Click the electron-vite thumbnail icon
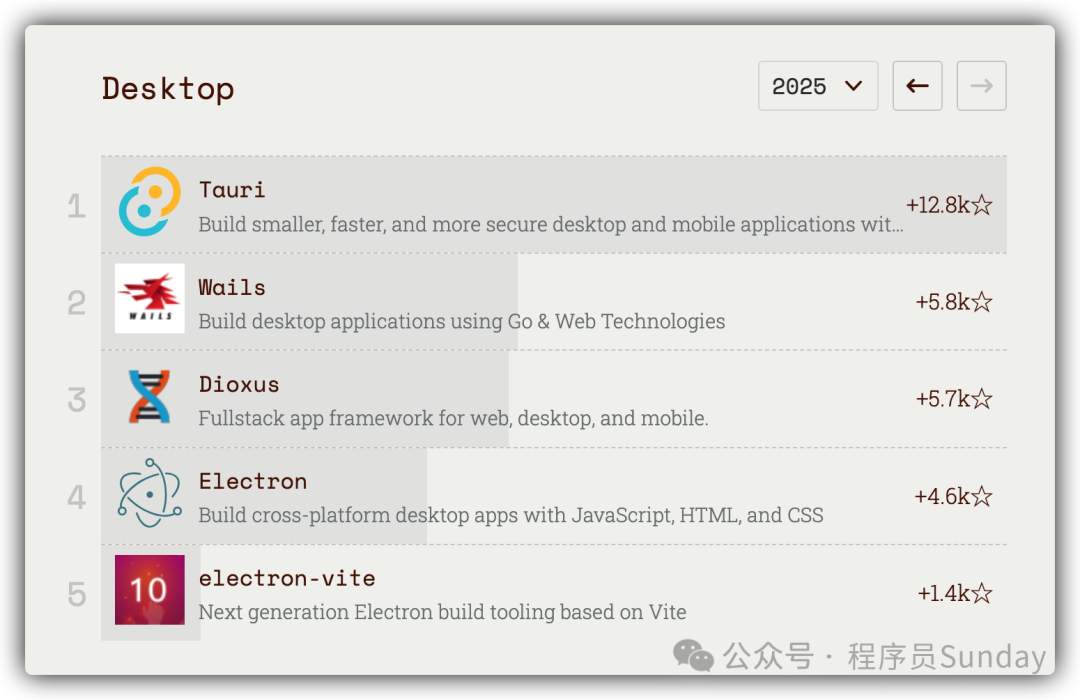The height and width of the screenshot is (700, 1080). [150, 590]
